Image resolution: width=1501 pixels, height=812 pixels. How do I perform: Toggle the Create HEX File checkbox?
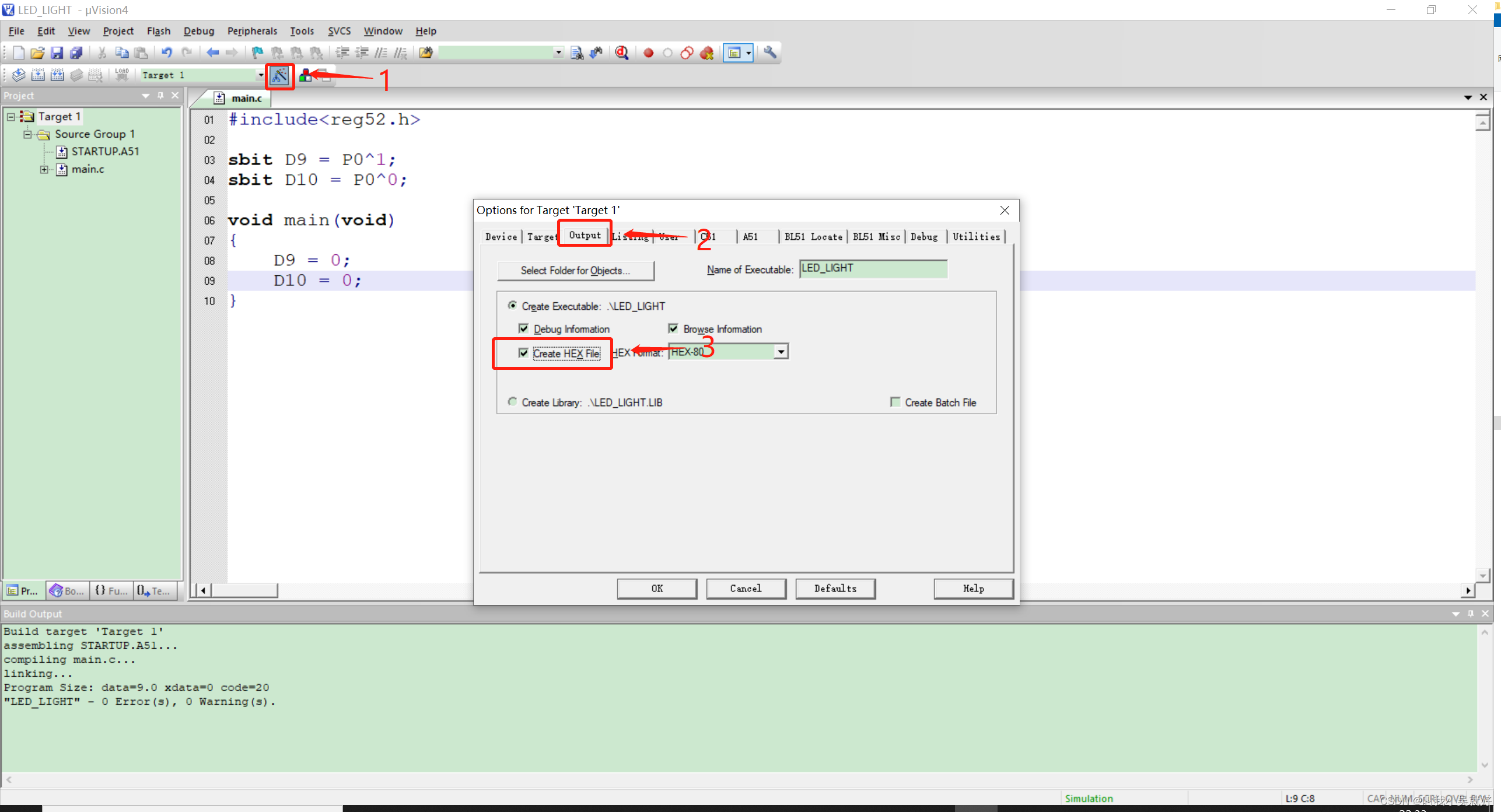click(523, 353)
